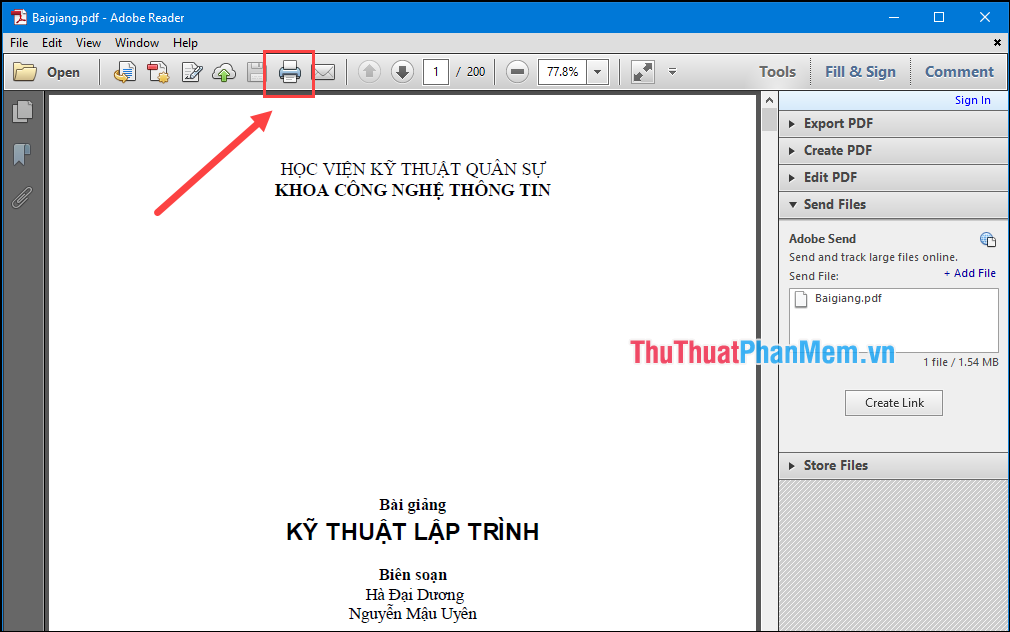Viewport: 1010px width, 632px height.
Task: Click the Adobe Send globe icon
Action: tap(987, 240)
